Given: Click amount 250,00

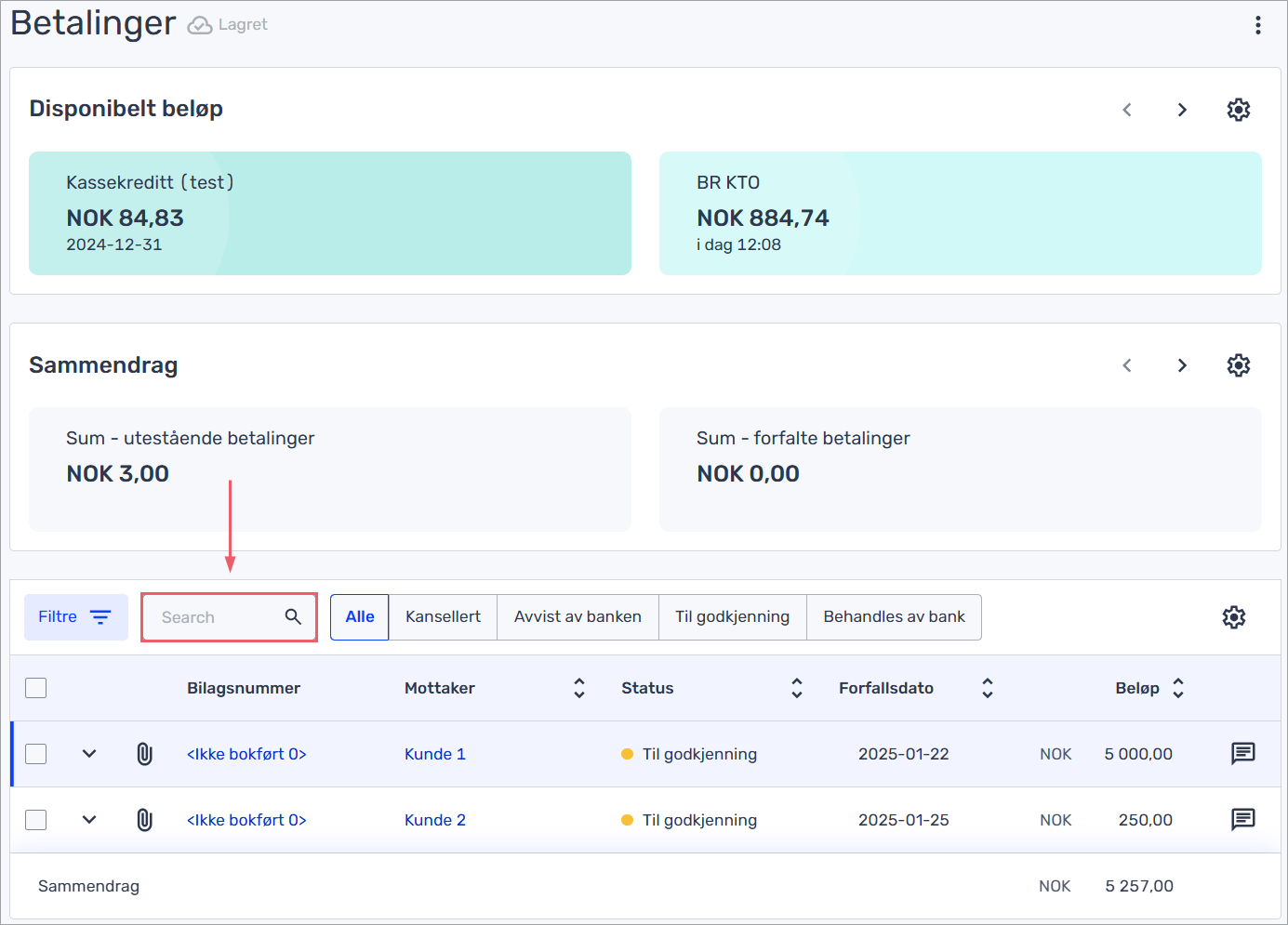Looking at the screenshot, I should pyautogui.click(x=1146, y=820).
